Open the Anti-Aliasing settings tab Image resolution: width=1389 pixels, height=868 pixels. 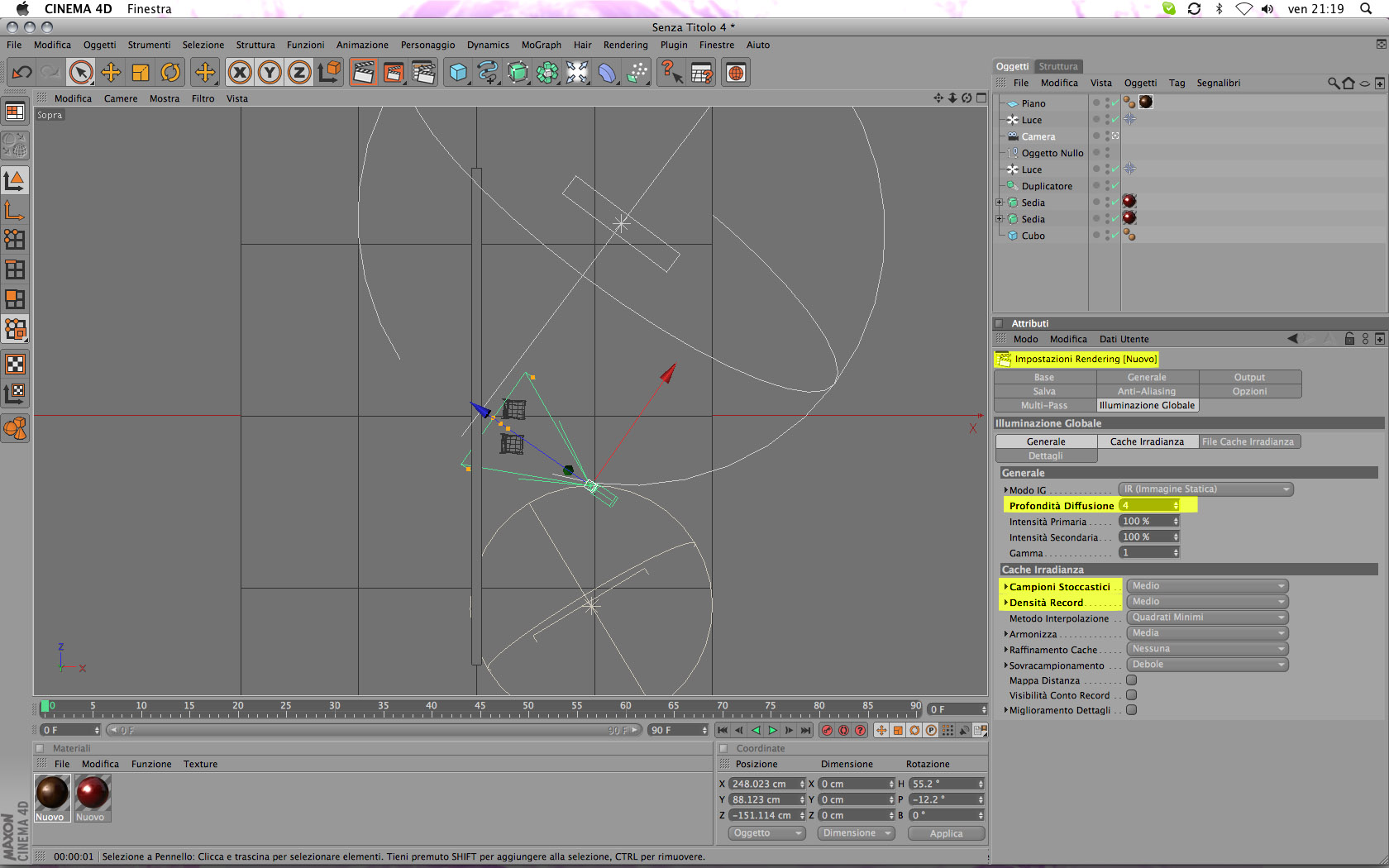coord(1147,391)
